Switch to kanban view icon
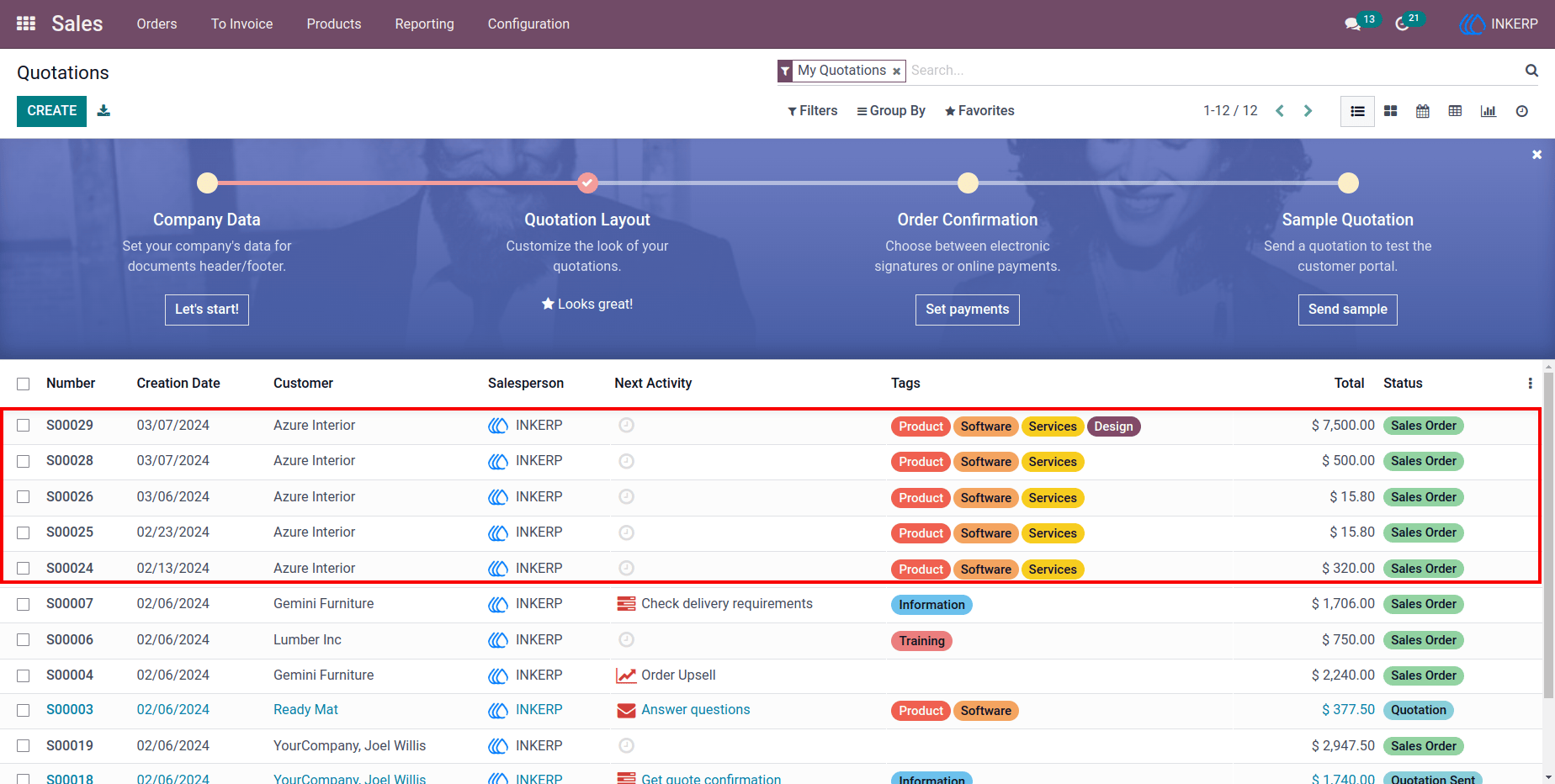This screenshot has height=784, width=1555. point(1390,111)
